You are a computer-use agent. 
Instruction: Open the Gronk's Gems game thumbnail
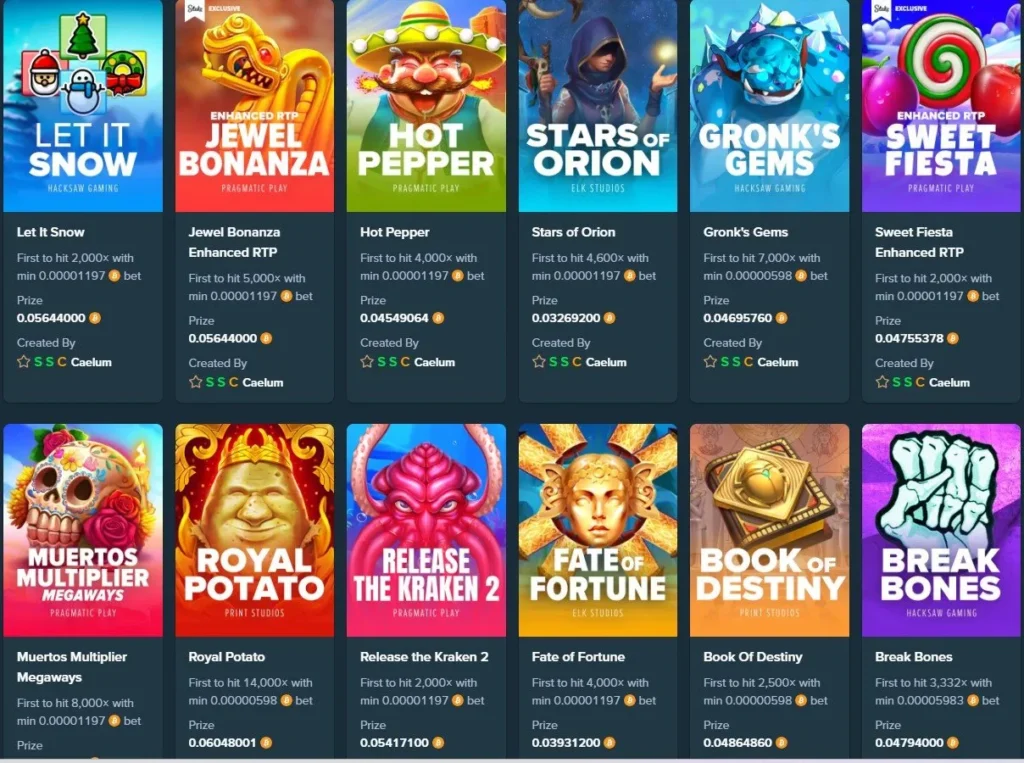point(769,106)
